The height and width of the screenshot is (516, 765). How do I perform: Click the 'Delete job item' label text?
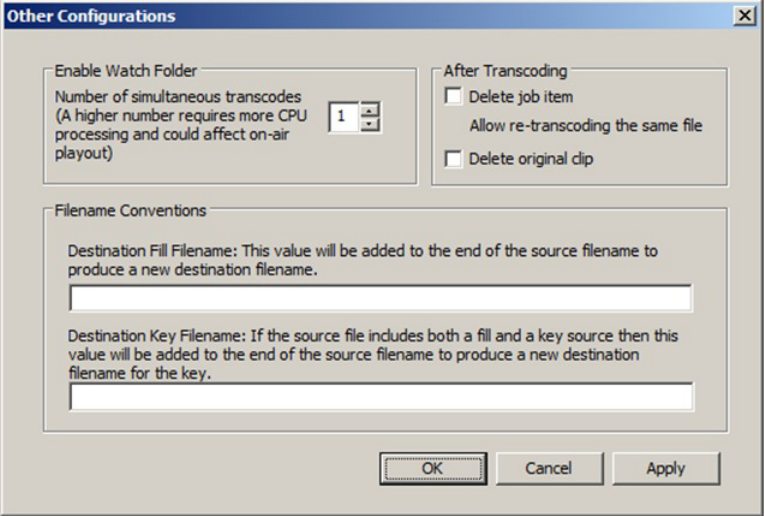(520, 97)
